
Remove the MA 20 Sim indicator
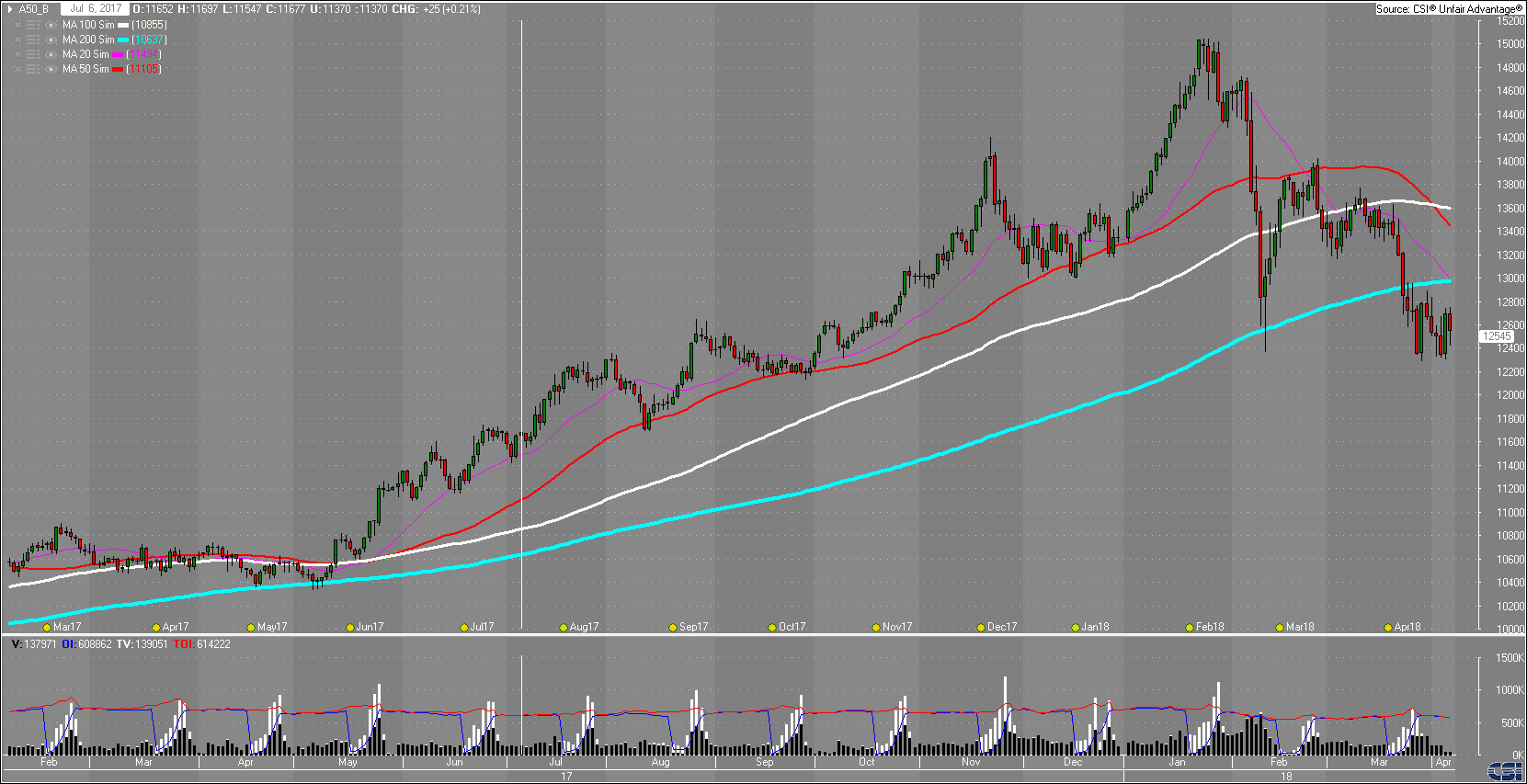click(17, 54)
